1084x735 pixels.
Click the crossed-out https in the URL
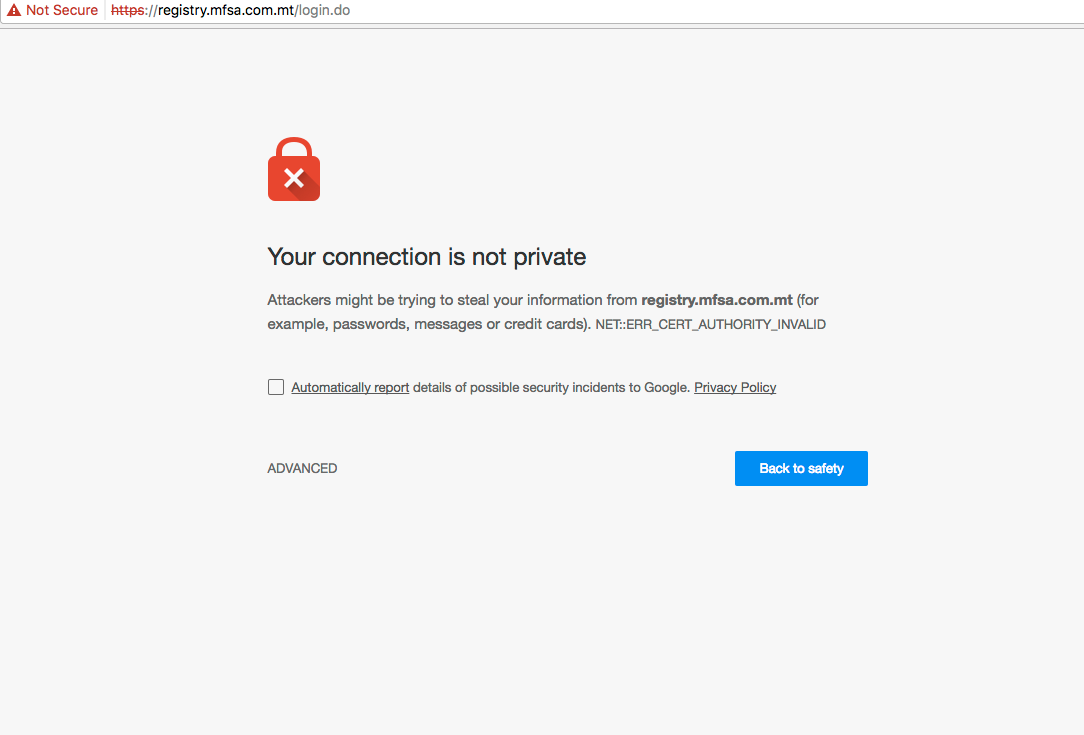tap(127, 10)
